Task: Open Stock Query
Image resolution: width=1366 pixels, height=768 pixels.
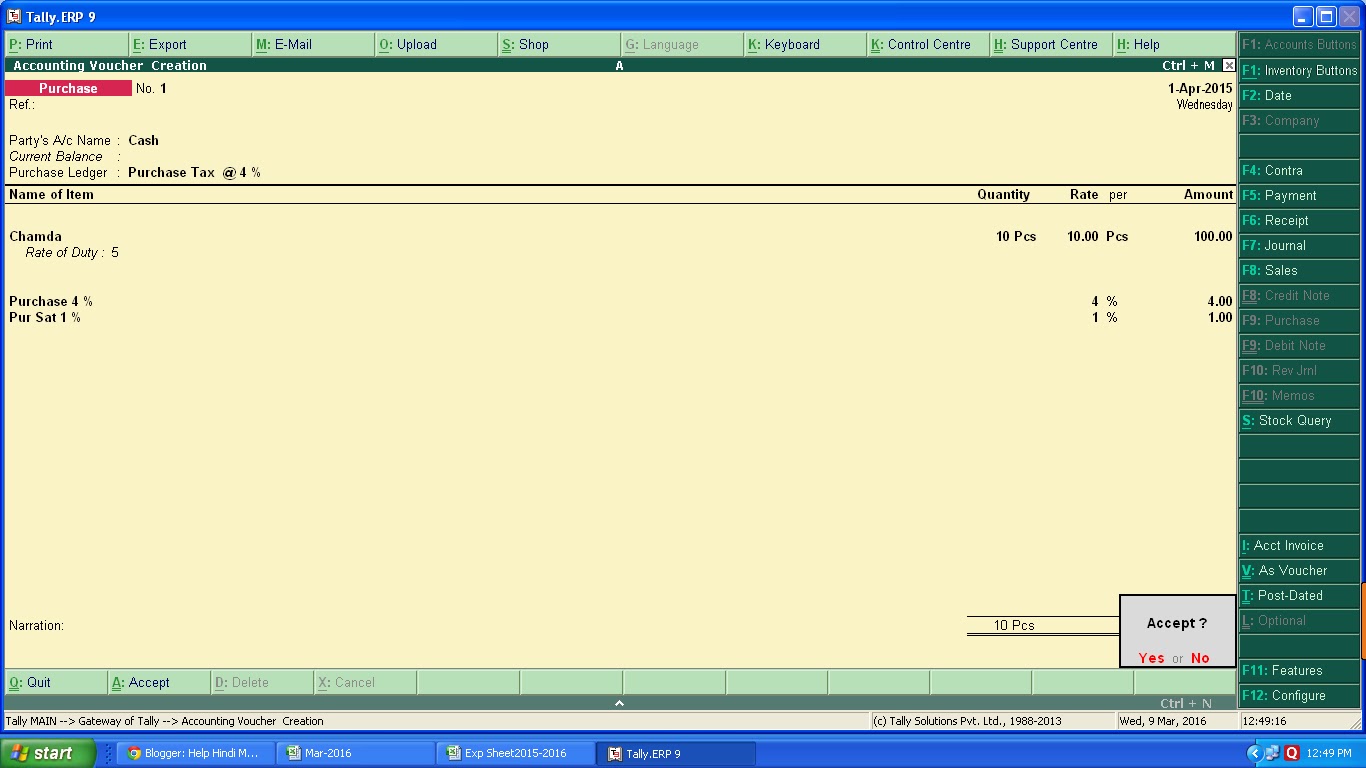Action: (1299, 420)
